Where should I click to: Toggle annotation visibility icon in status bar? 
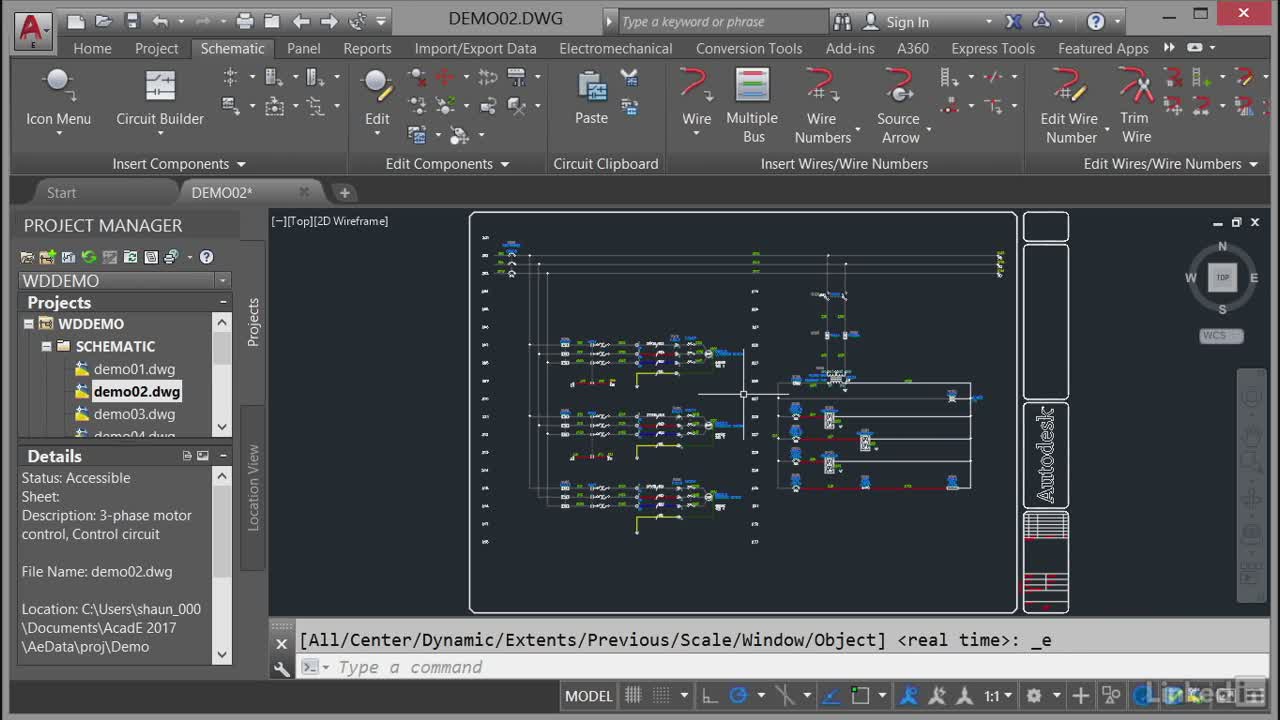[909, 696]
